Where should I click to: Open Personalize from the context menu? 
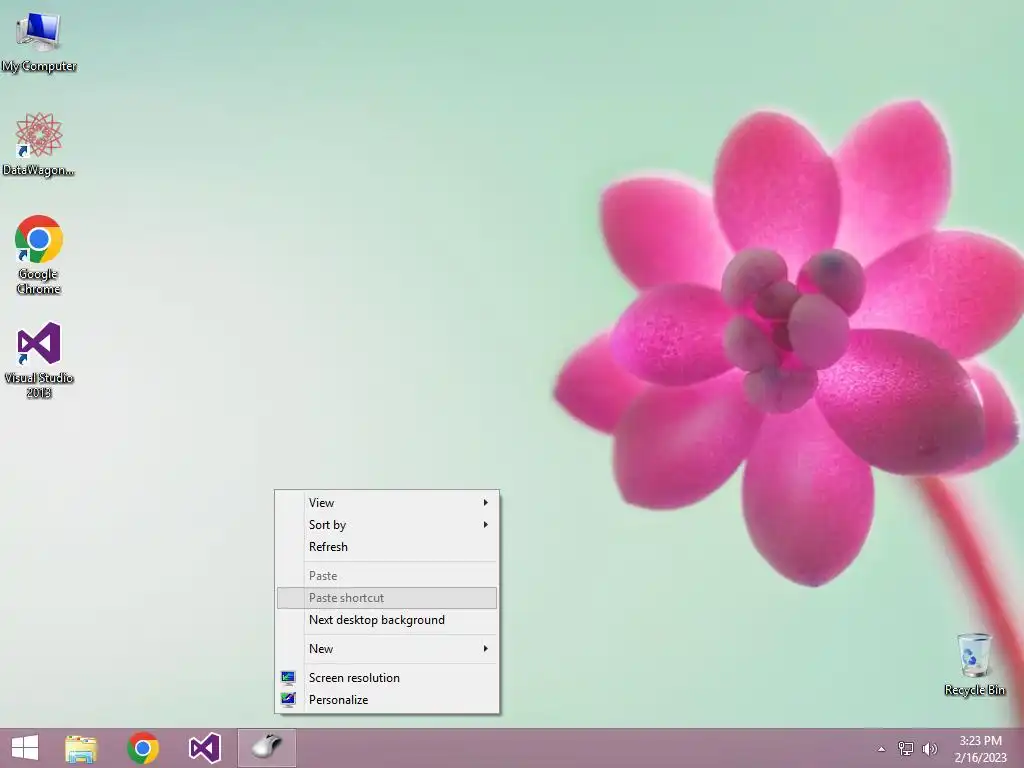coord(387,700)
